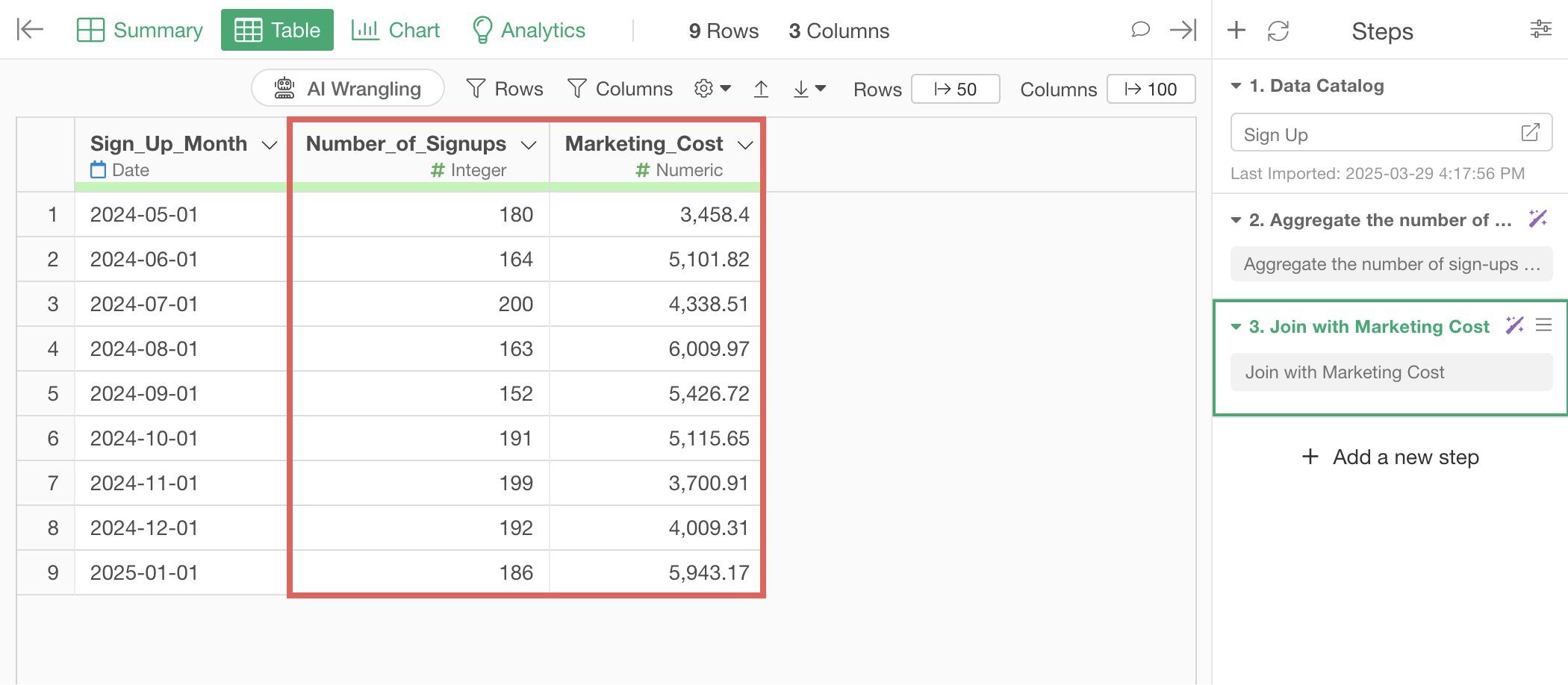Open the Sign Up data source link icon

[1530, 133]
